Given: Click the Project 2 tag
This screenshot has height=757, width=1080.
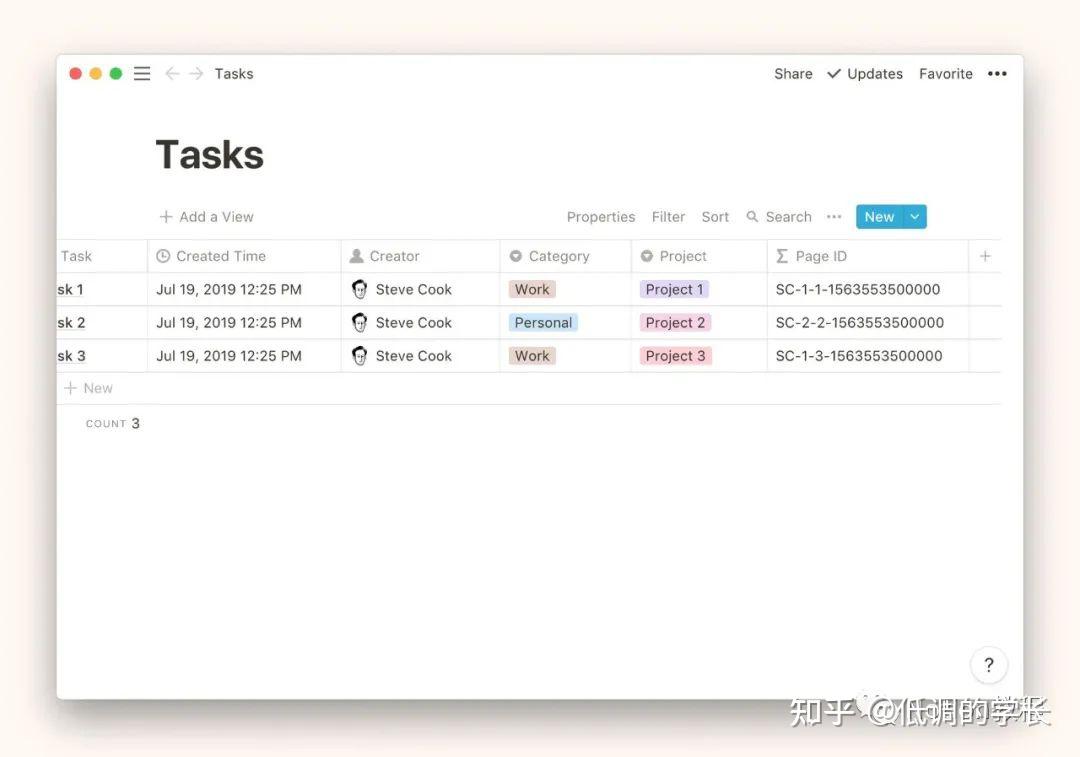Looking at the screenshot, I should [x=675, y=322].
